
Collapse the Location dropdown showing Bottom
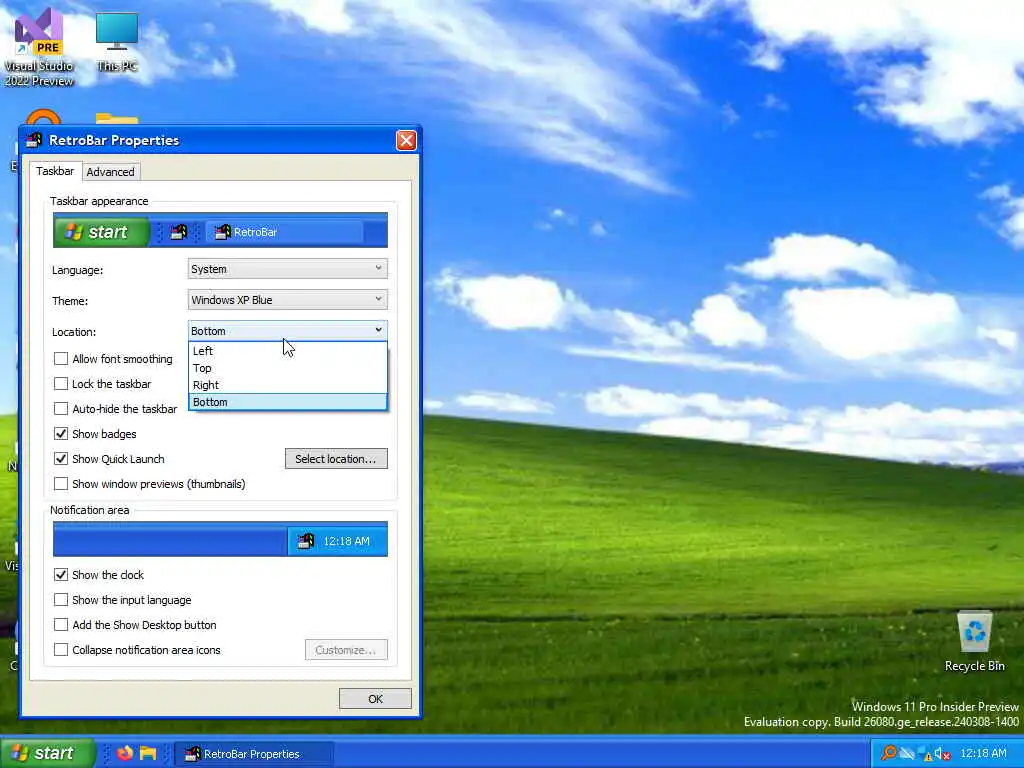287,330
